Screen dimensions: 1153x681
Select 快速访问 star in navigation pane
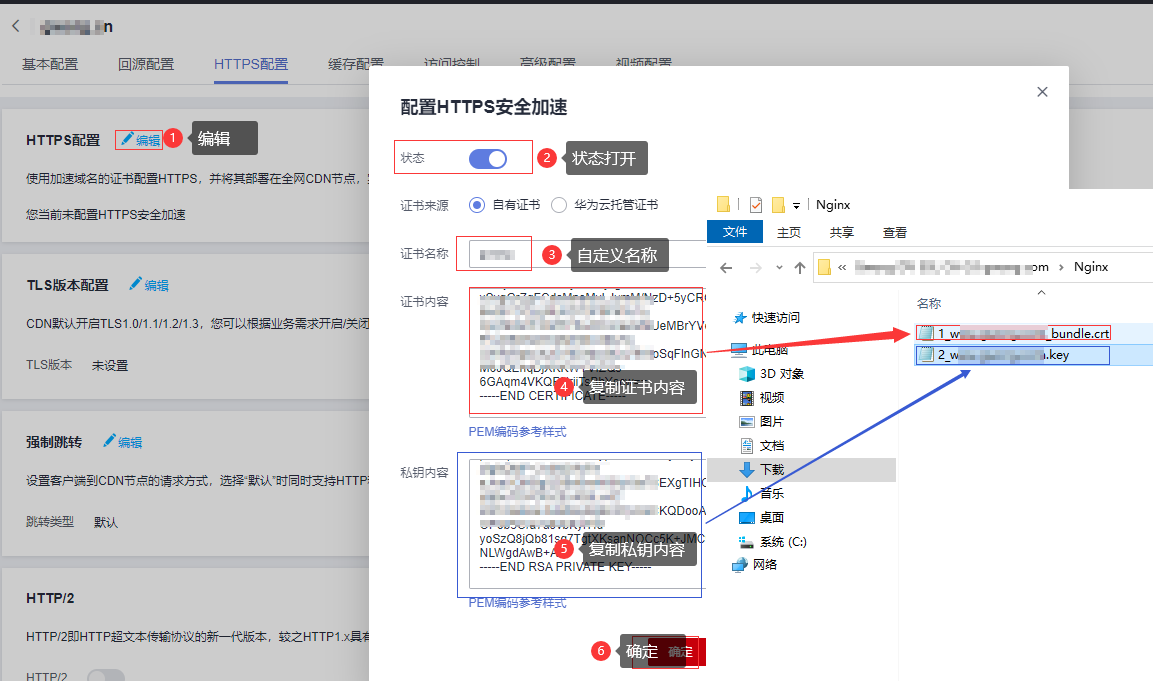[740, 318]
